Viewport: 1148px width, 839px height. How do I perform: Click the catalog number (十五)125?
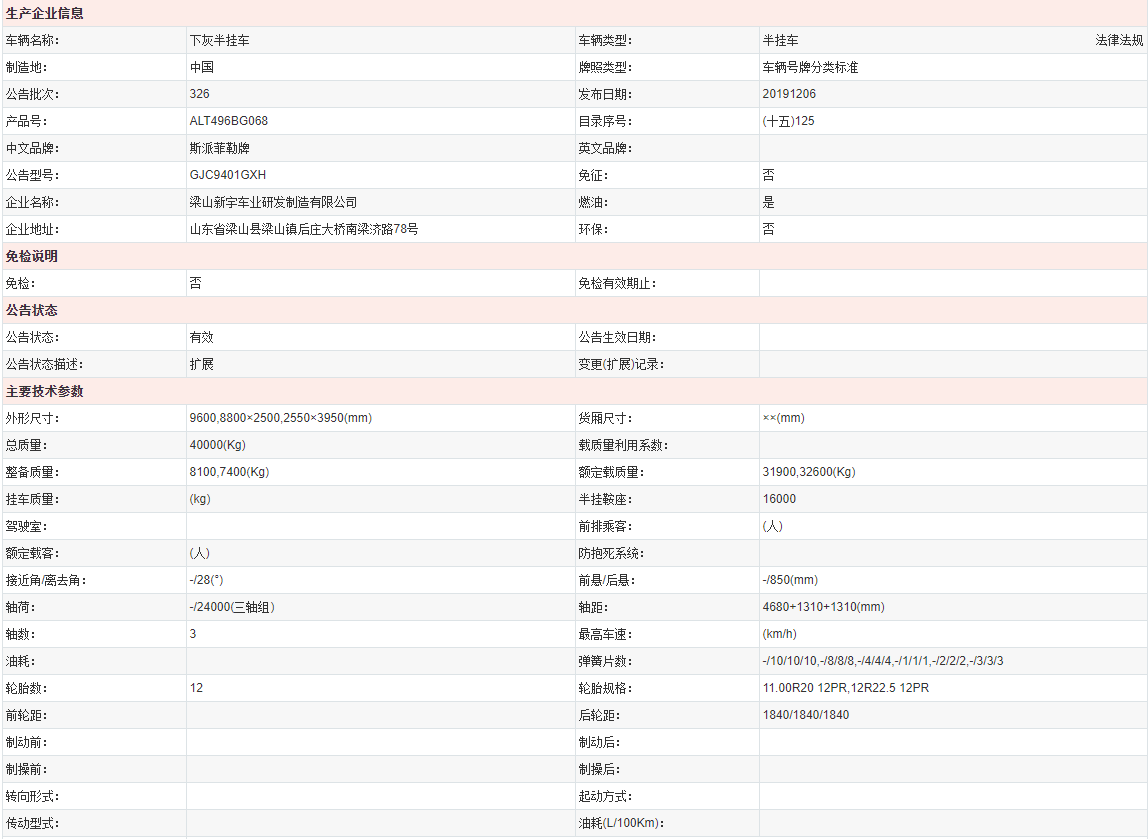(x=788, y=122)
